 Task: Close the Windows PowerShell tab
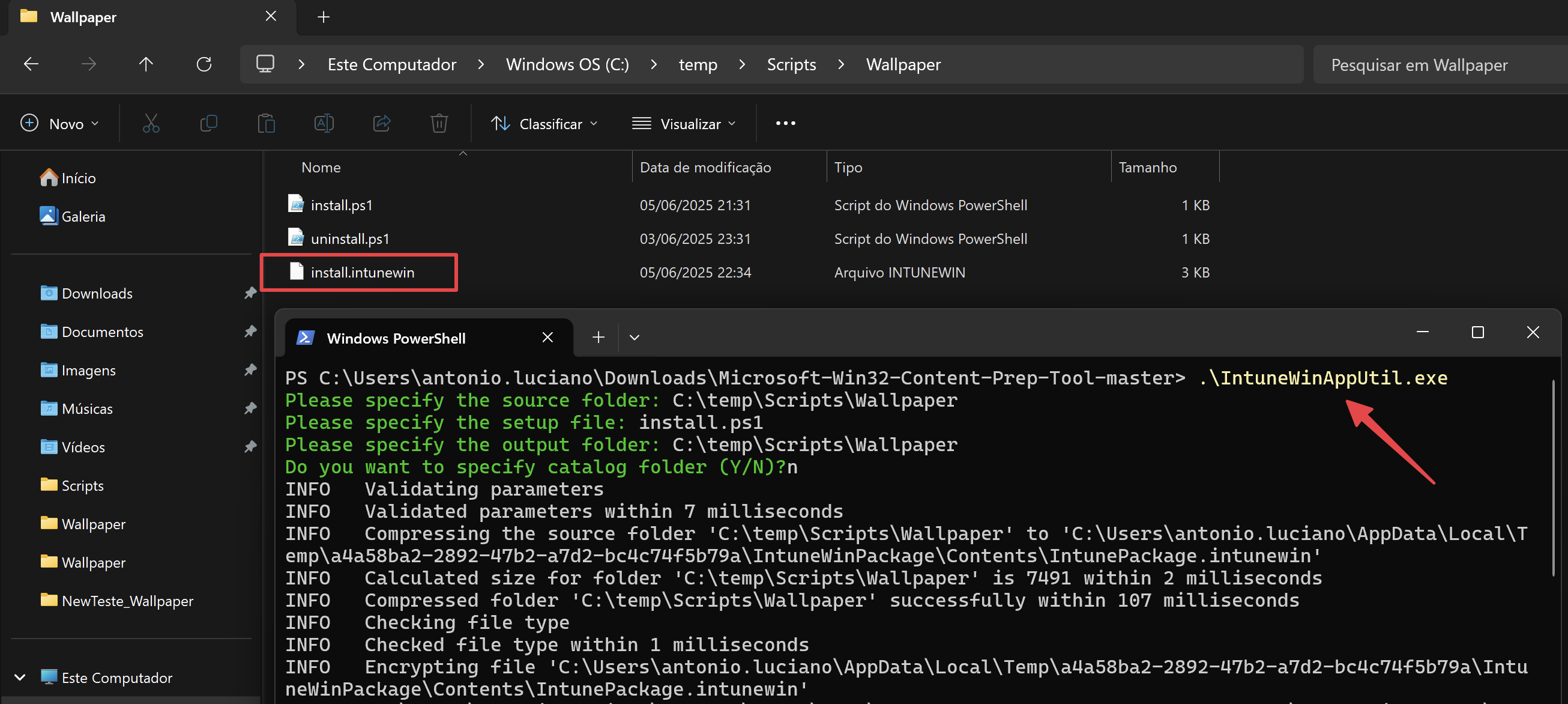point(547,338)
